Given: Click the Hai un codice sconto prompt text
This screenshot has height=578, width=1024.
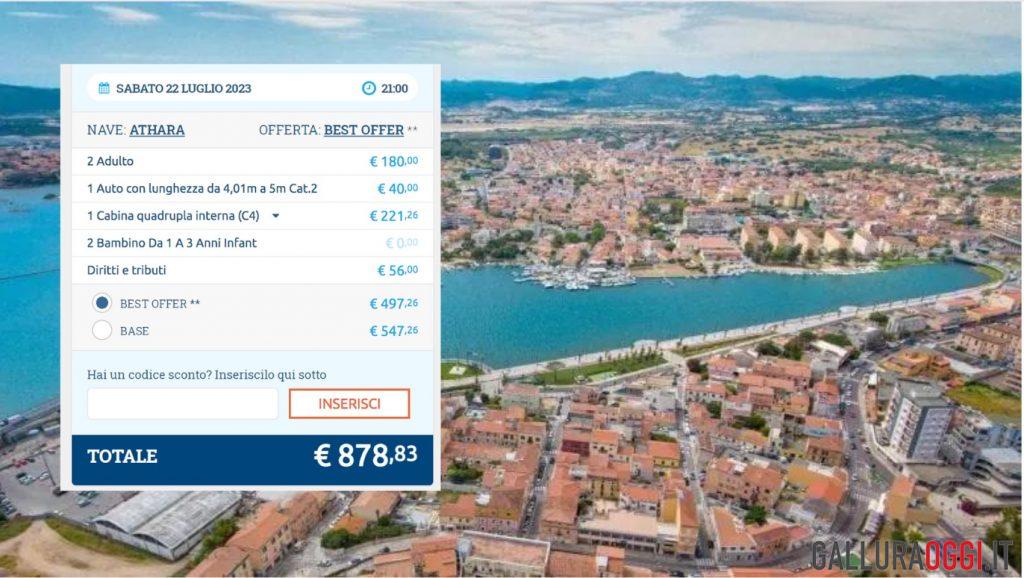Looking at the screenshot, I should [x=206, y=375].
